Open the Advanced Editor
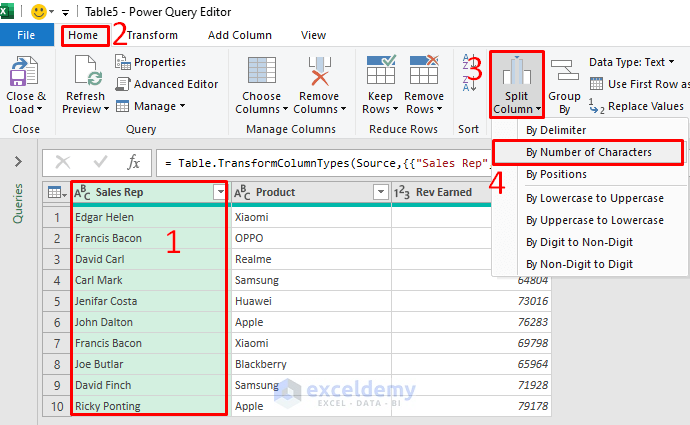The width and height of the screenshot is (690, 425). point(167,84)
